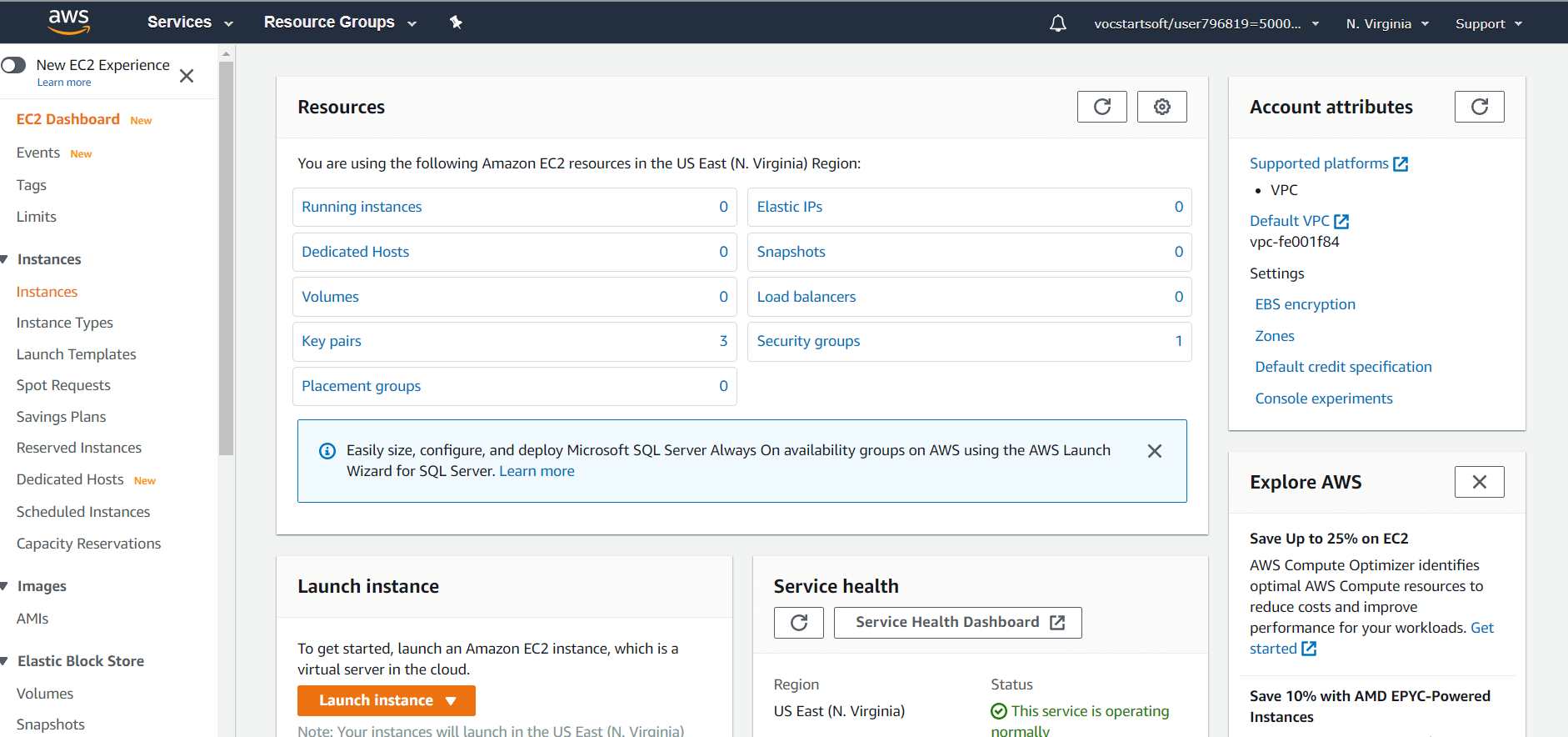The height and width of the screenshot is (737, 1568).
Task: Open Instance Types in sidebar
Action: (65, 323)
